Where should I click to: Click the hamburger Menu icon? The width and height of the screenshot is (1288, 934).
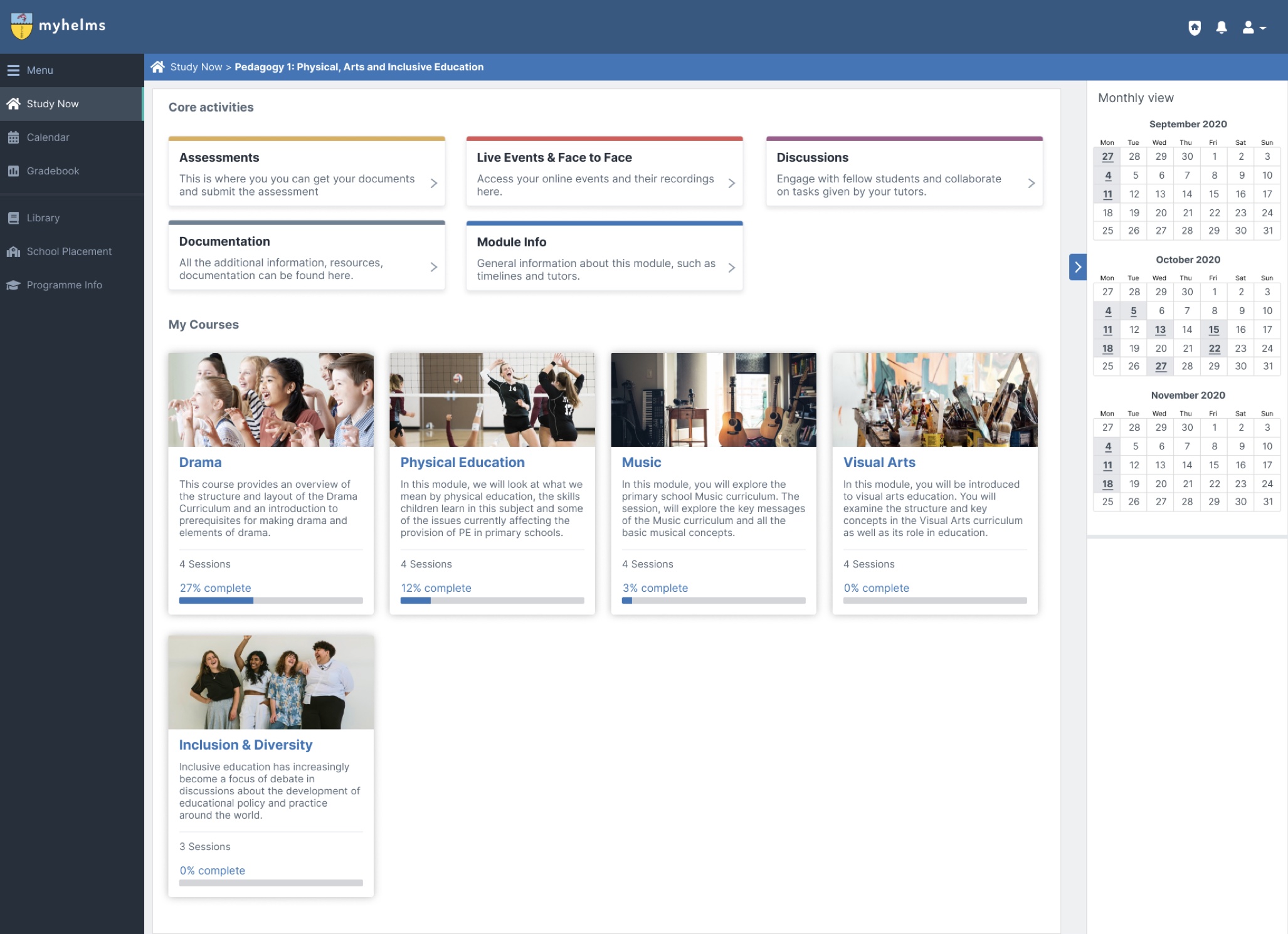pyautogui.click(x=13, y=70)
